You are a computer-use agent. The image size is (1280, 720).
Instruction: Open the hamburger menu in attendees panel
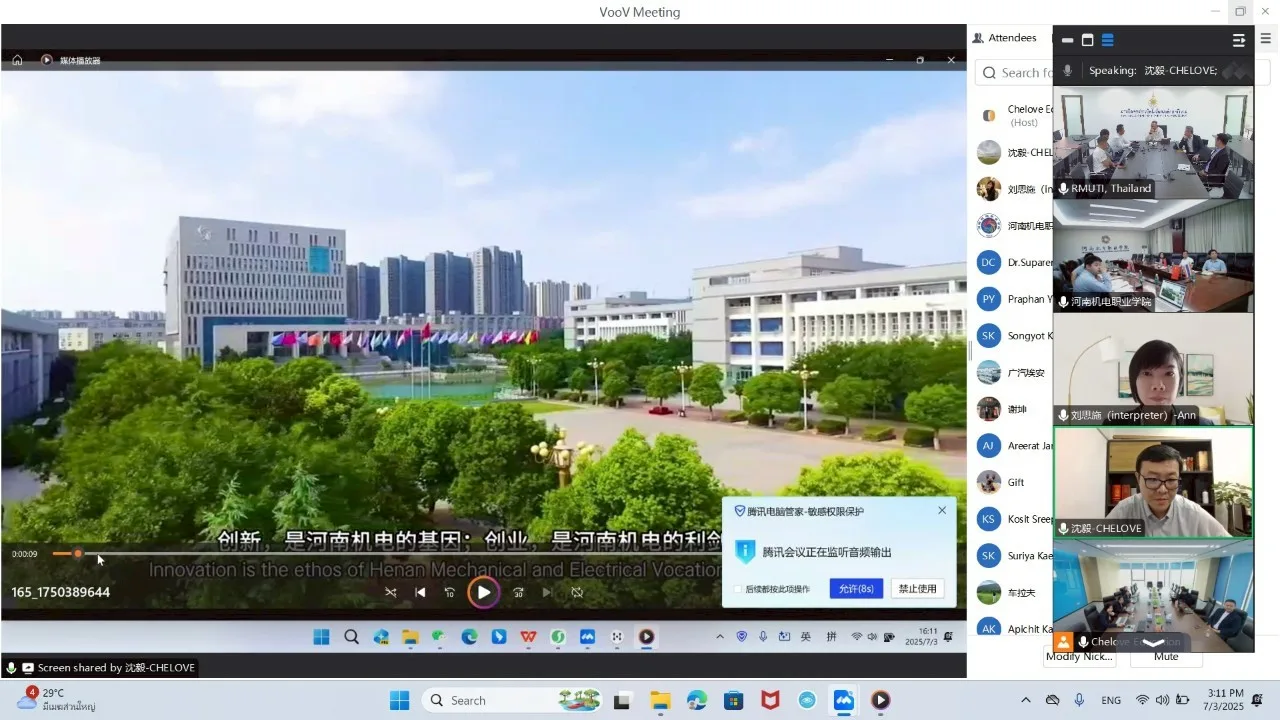[x=1266, y=39]
